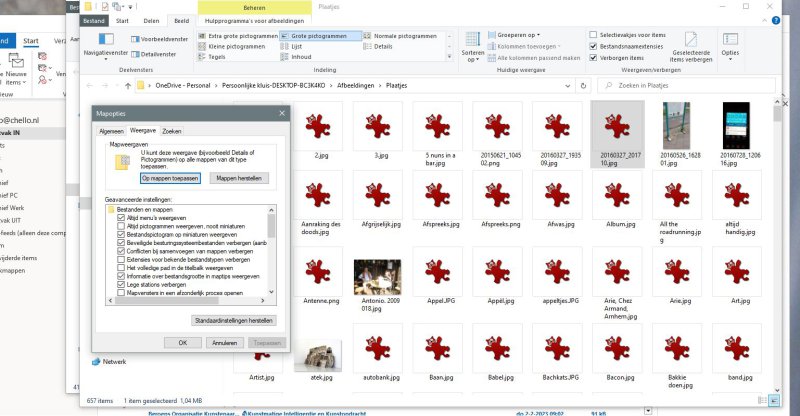Switch to large thumbnails view in status bar
The height and width of the screenshot is (416, 800).
point(774,401)
